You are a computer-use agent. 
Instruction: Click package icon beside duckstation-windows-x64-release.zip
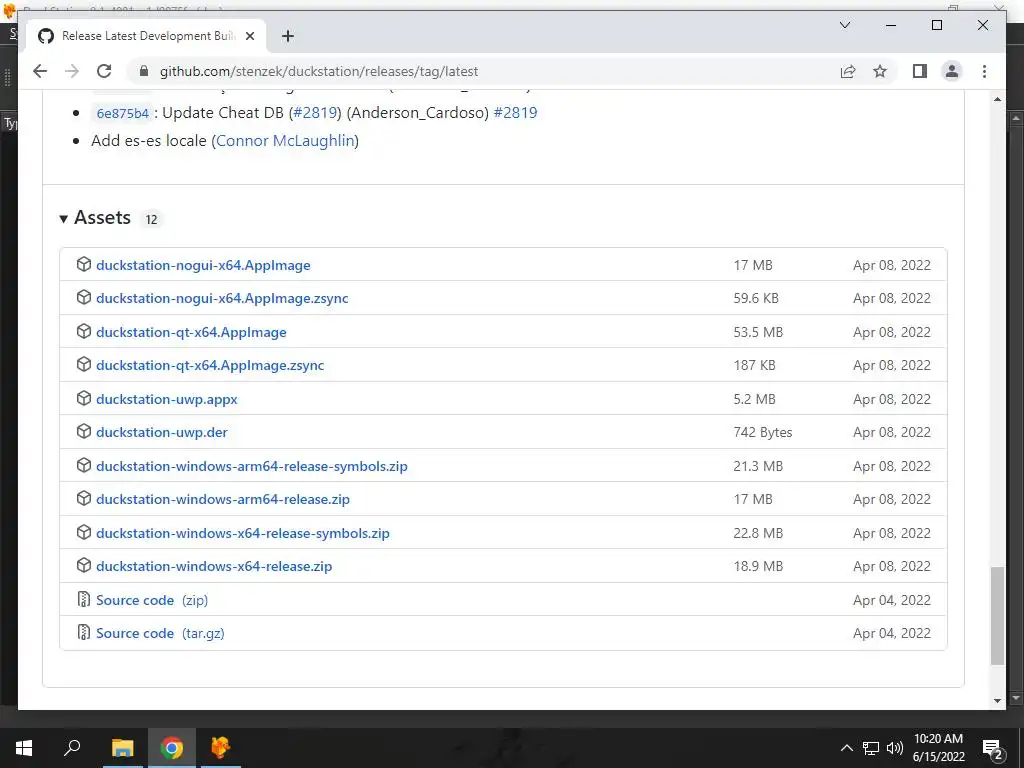tap(84, 566)
